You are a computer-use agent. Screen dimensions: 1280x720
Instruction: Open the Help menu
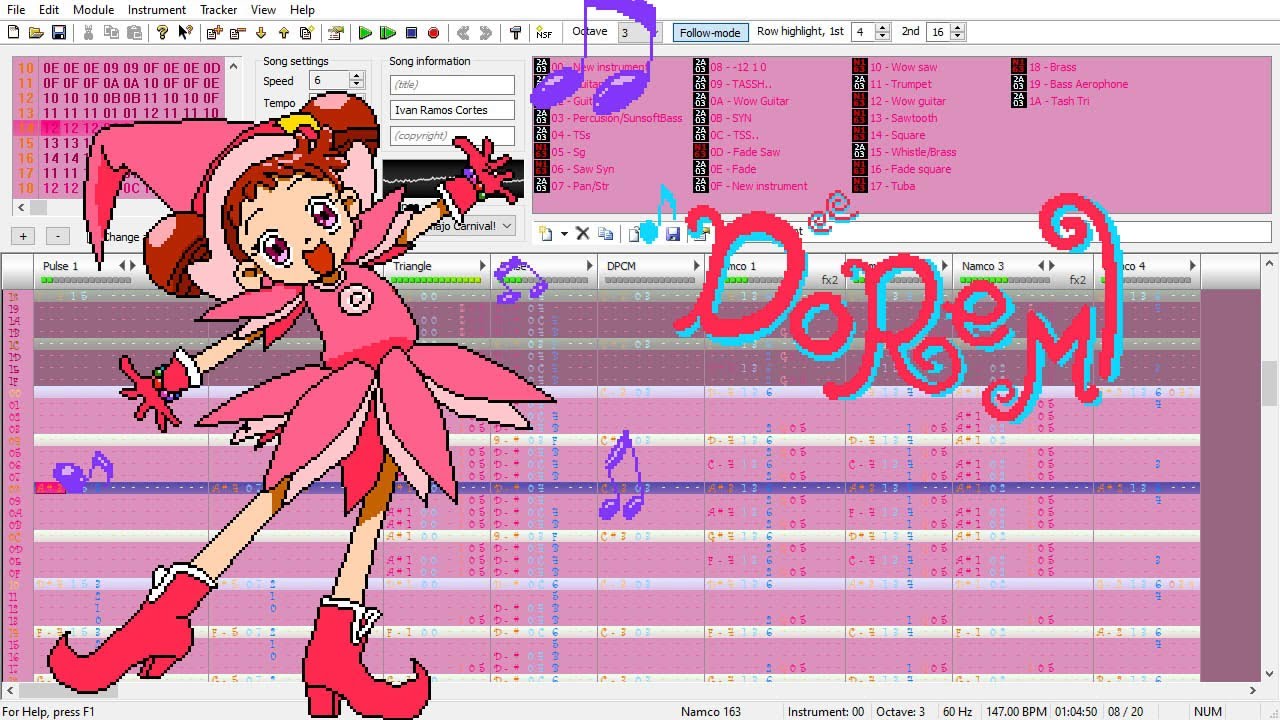click(302, 9)
